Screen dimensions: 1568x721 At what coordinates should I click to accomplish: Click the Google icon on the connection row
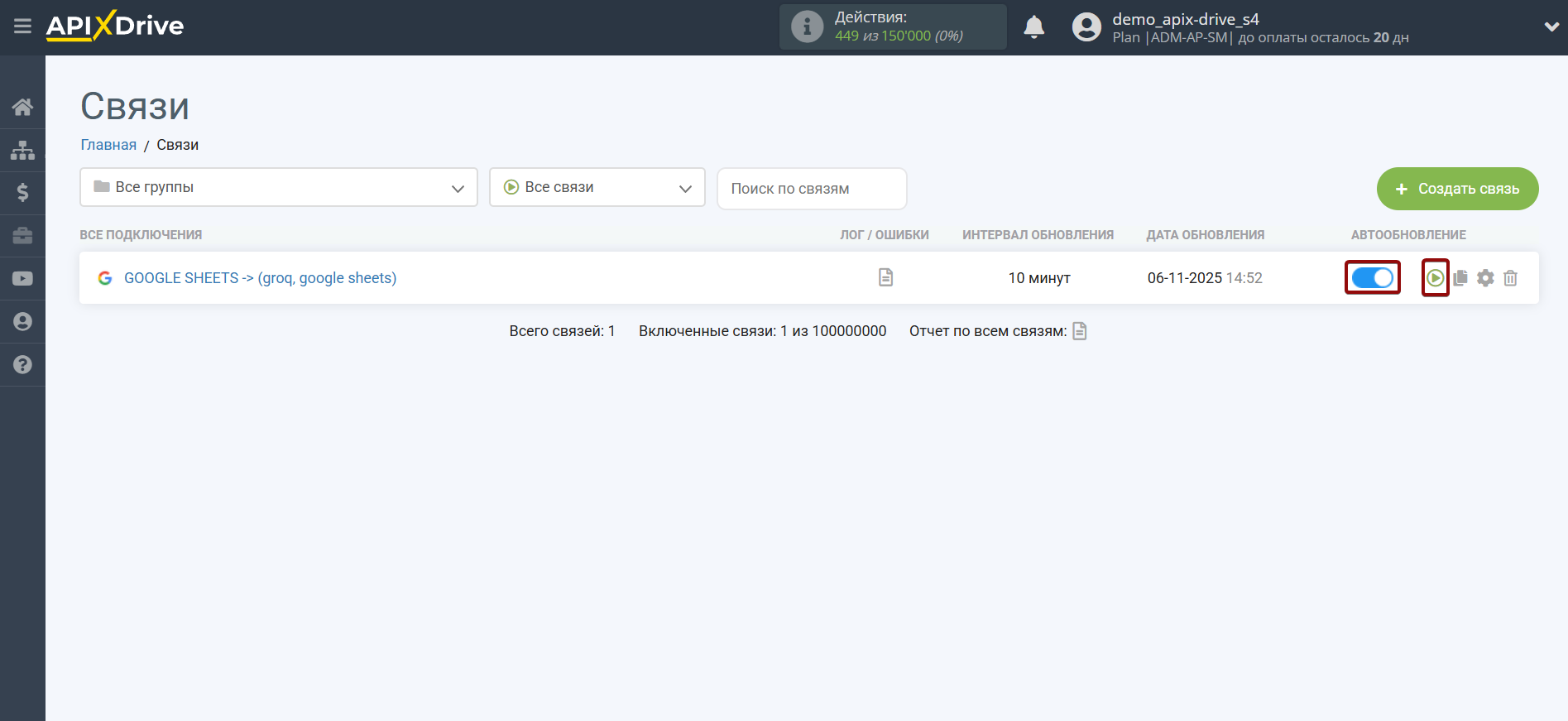click(105, 278)
